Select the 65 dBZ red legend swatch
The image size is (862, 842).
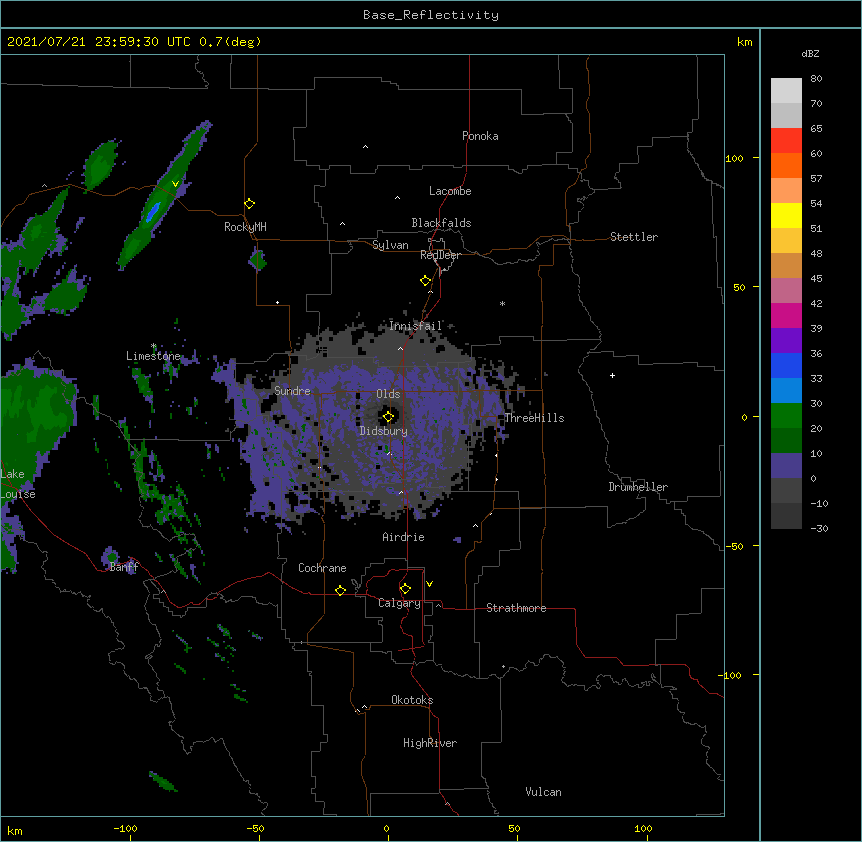[x=786, y=140]
